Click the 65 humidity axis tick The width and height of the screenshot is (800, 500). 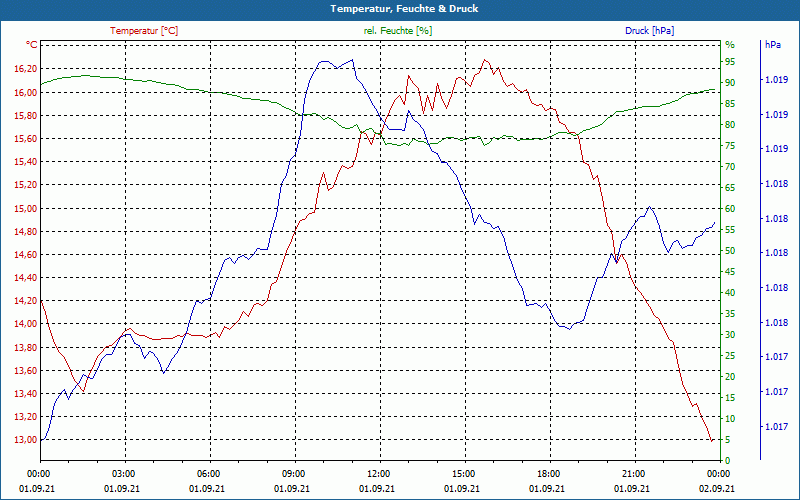click(x=730, y=188)
